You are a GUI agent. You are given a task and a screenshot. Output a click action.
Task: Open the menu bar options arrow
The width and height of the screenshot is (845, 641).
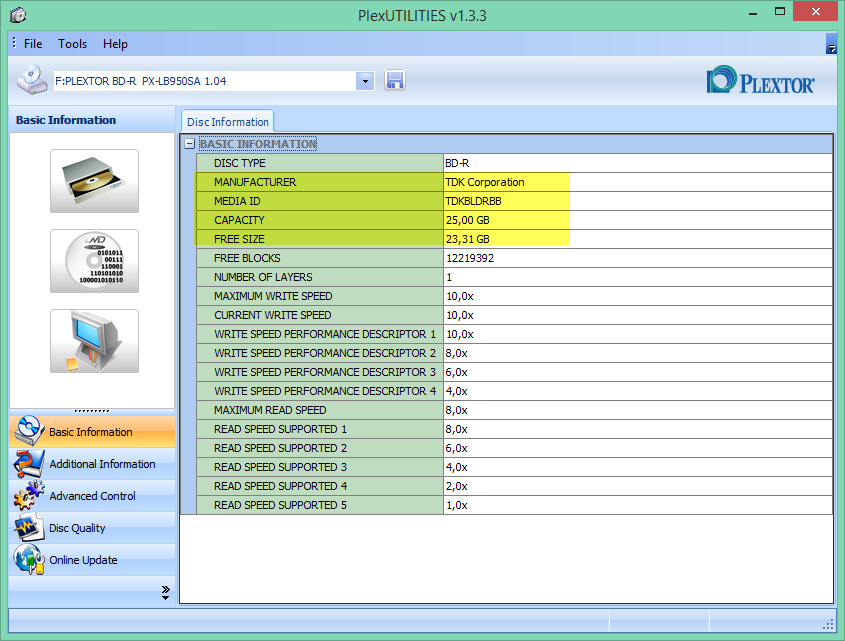pos(831,44)
